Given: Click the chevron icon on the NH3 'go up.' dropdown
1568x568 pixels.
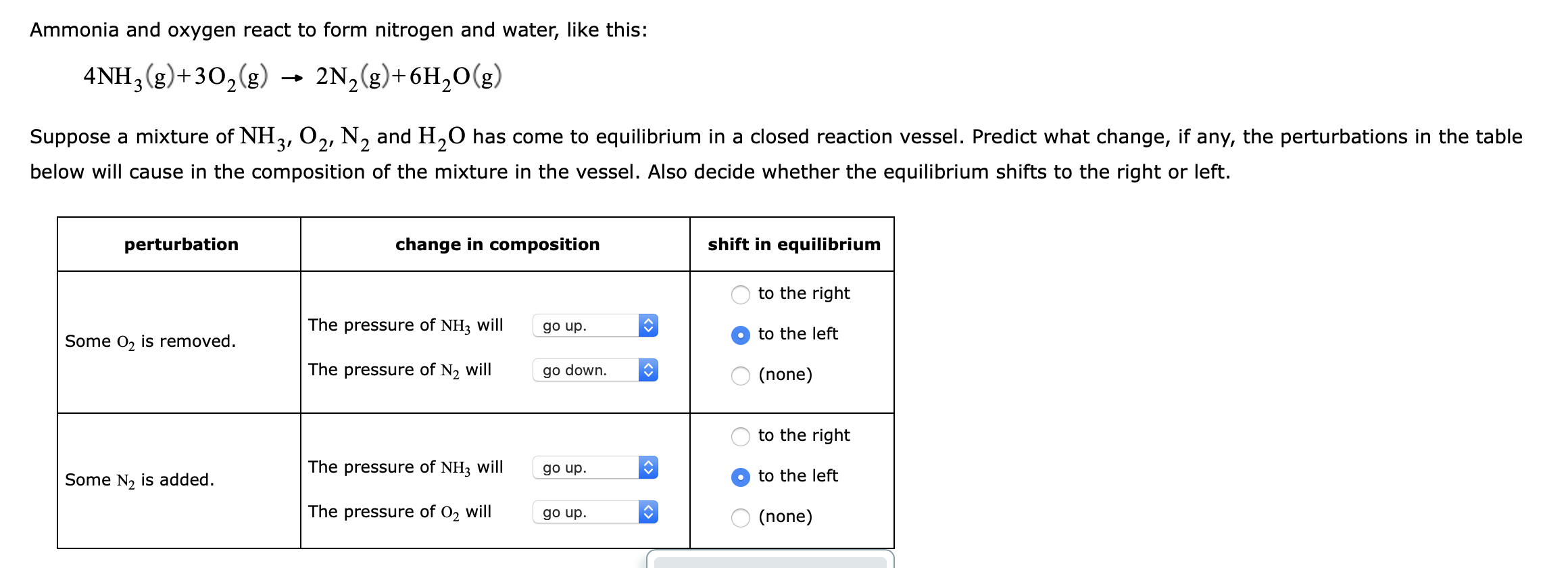Looking at the screenshot, I should coord(647,327).
